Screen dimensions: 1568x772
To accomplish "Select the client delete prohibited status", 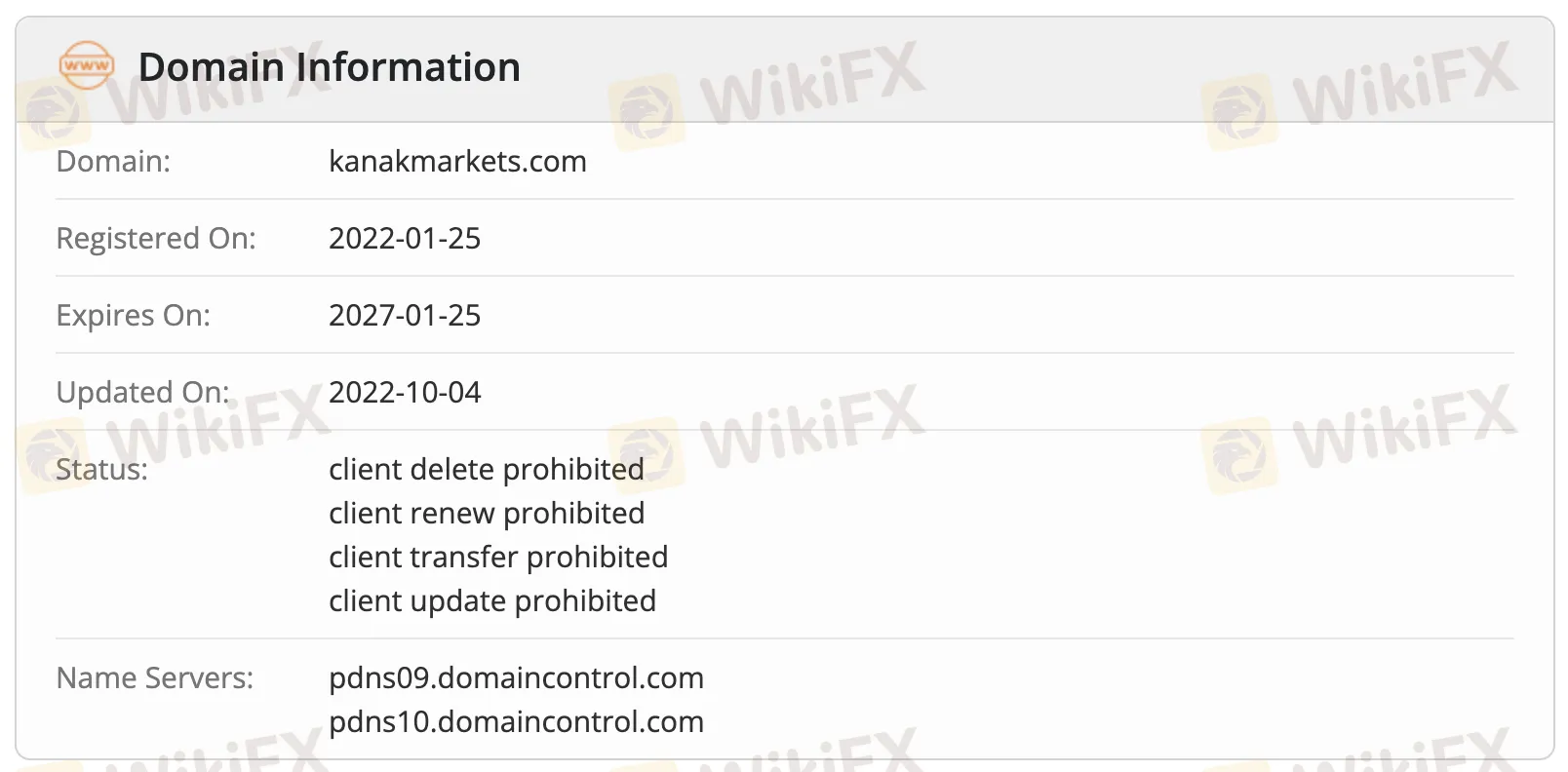I will click(486, 469).
